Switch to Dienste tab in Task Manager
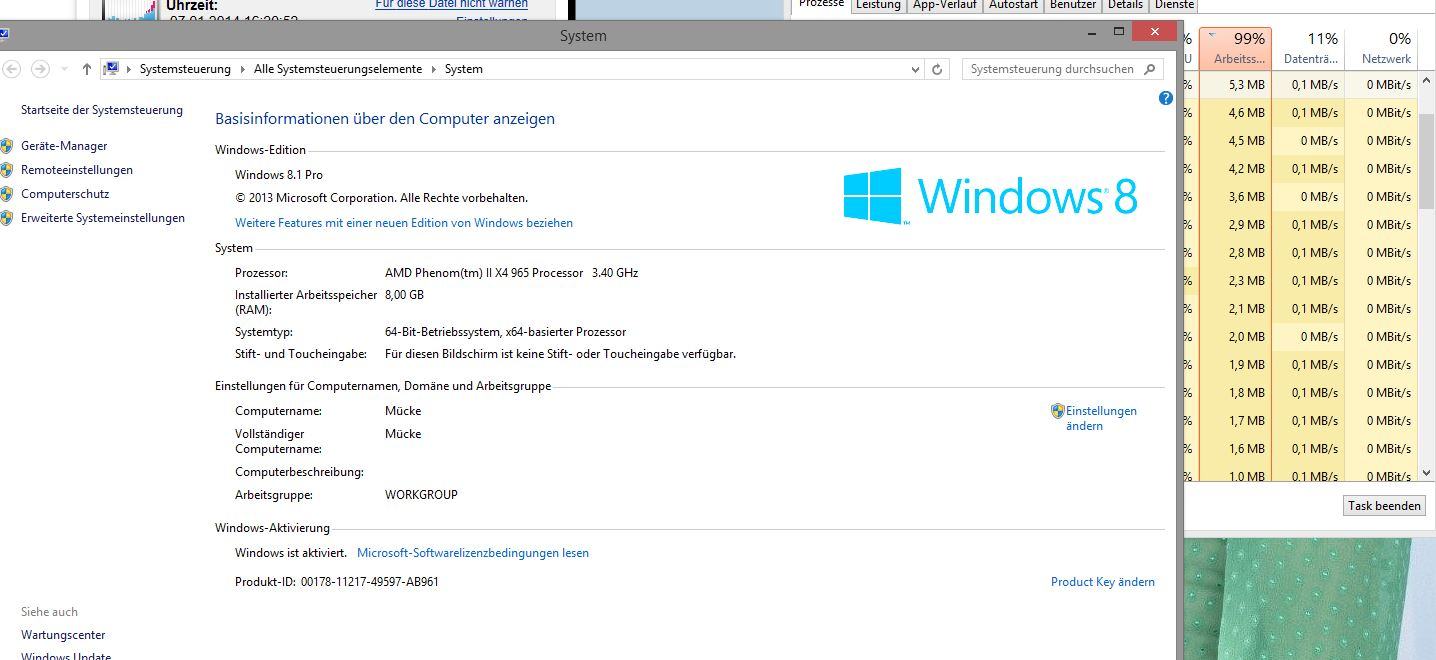Screen dimensions: 1436x660 click(x=1174, y=5)
